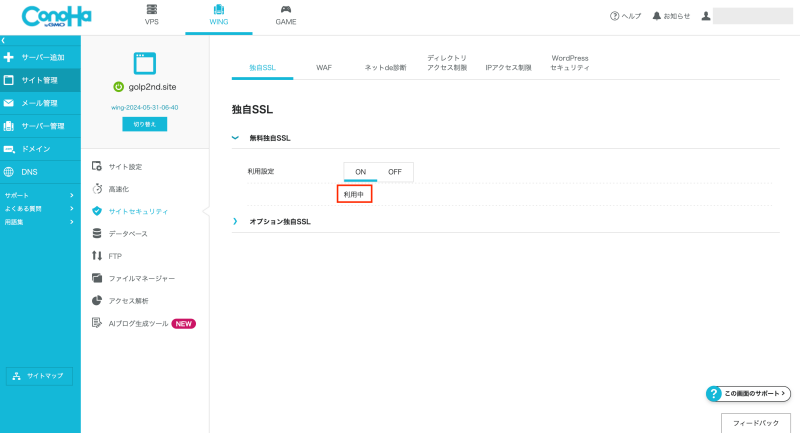Turn free SSL setting ON
Image resolution: width=800 pixels, height=433 pixels.
point(360,172)
